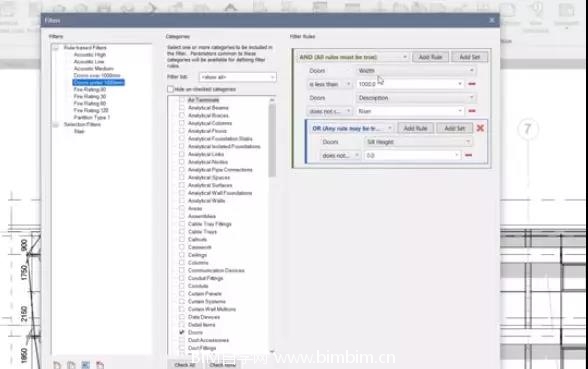Collapse the Rule-based Filters tree node
Screen dimensions: 588x369
click(56, 48)
